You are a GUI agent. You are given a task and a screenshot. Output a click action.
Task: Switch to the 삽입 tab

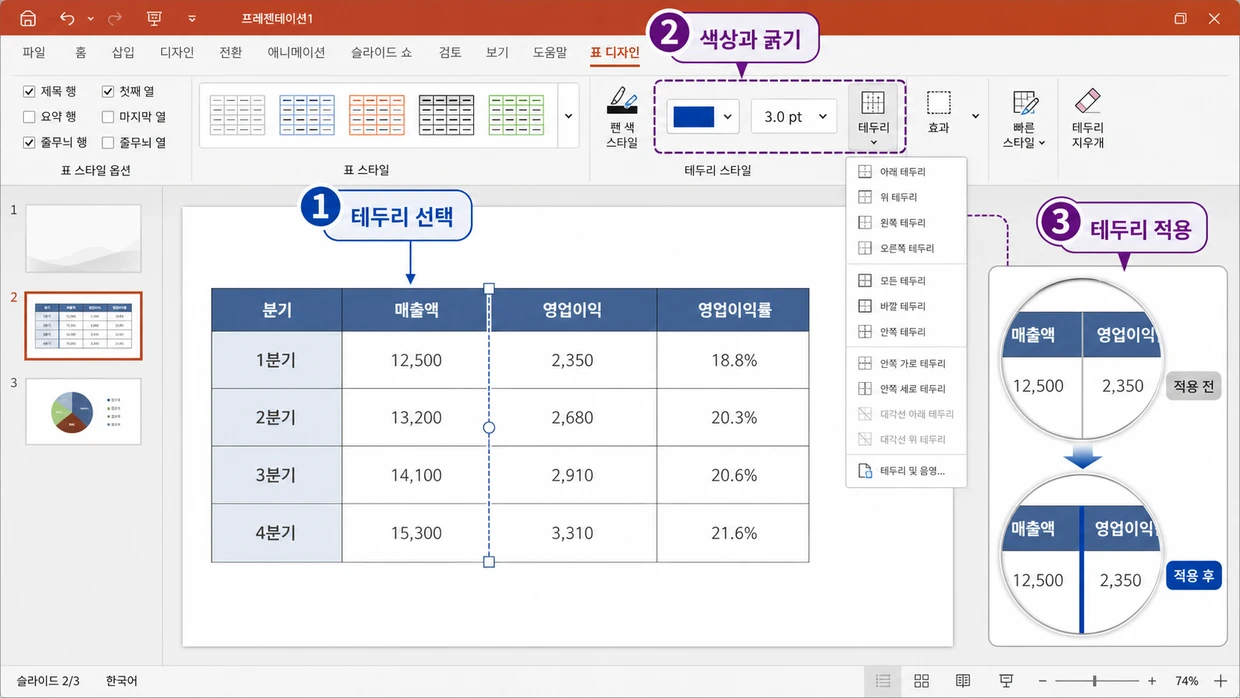pyautogui.click(x=123, y=53)
